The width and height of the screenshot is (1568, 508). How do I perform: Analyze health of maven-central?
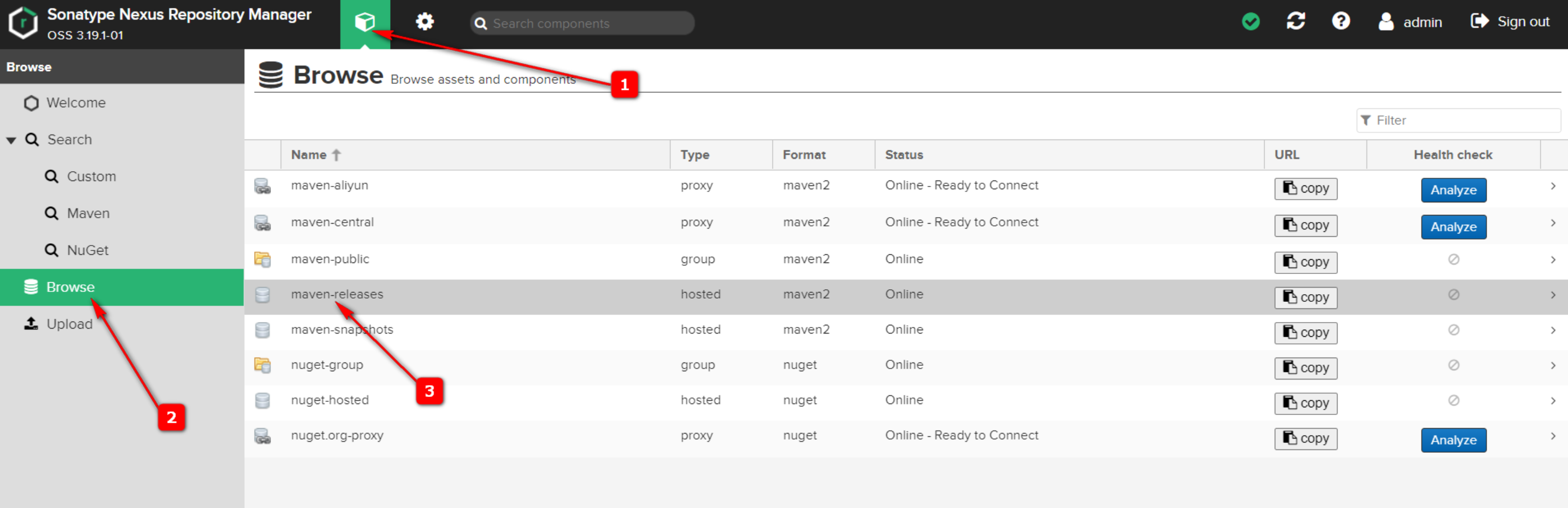pos(1454,227)
